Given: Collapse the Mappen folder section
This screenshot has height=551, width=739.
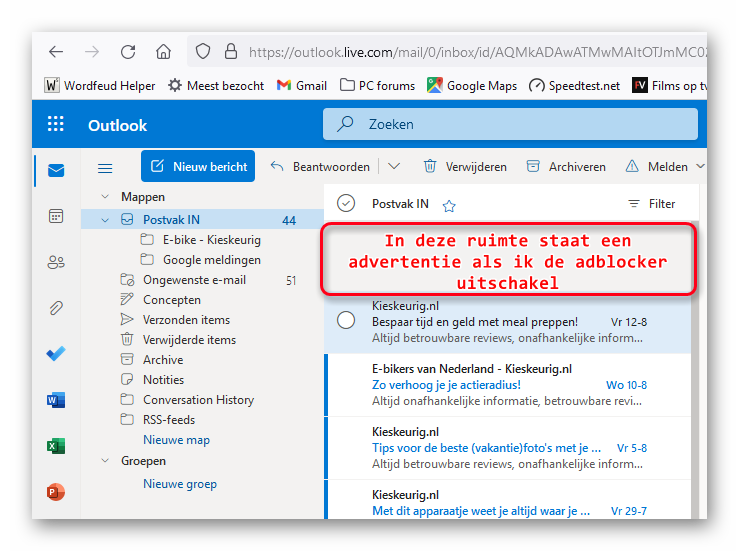Looking at the screenshot, I should (106, 197).
